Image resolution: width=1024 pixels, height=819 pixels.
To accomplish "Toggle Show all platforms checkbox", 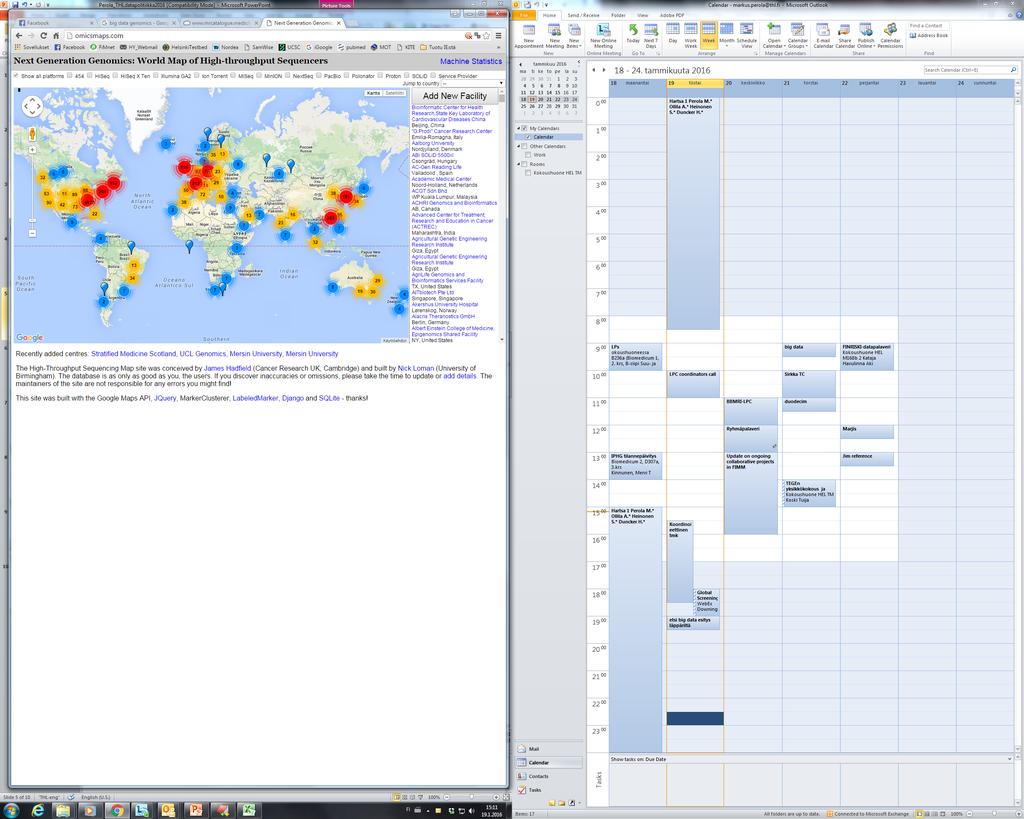I will click(17, 76).
